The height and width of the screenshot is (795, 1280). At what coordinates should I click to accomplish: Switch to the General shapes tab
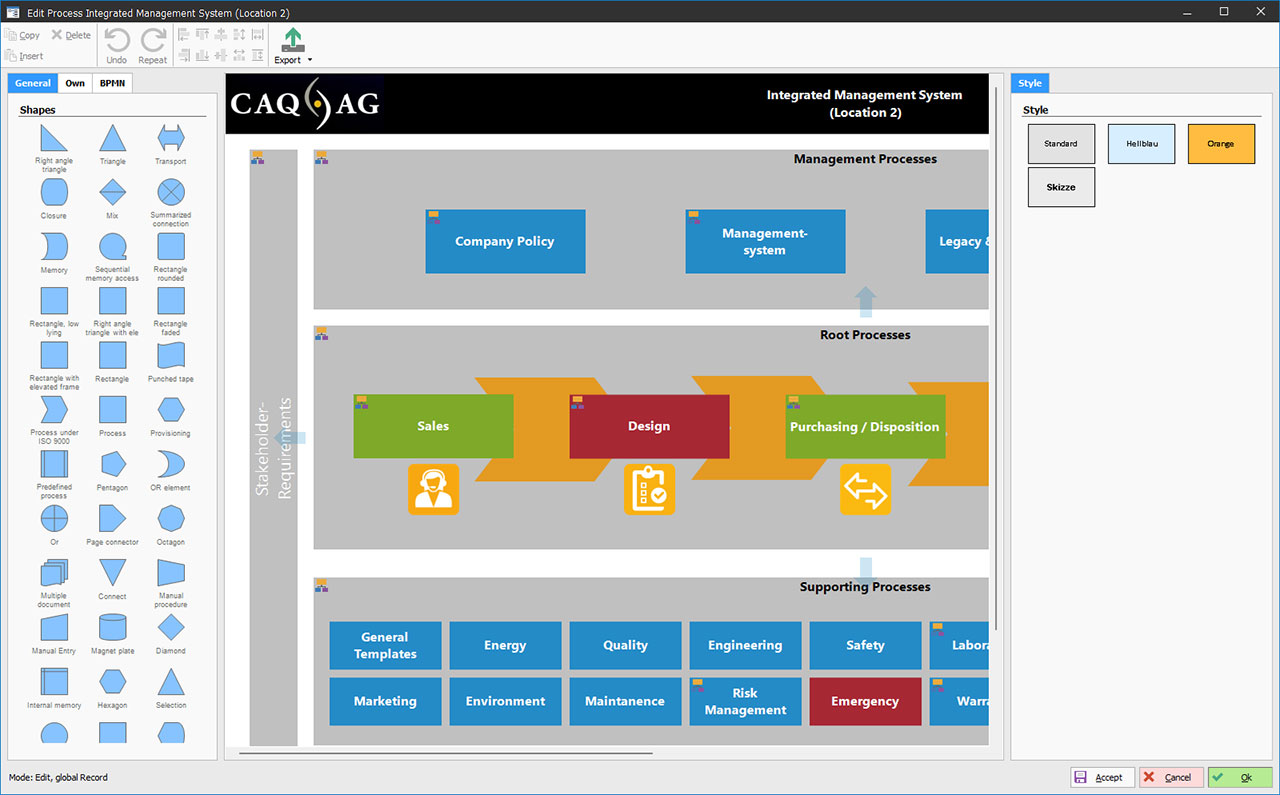coord(33,83)
